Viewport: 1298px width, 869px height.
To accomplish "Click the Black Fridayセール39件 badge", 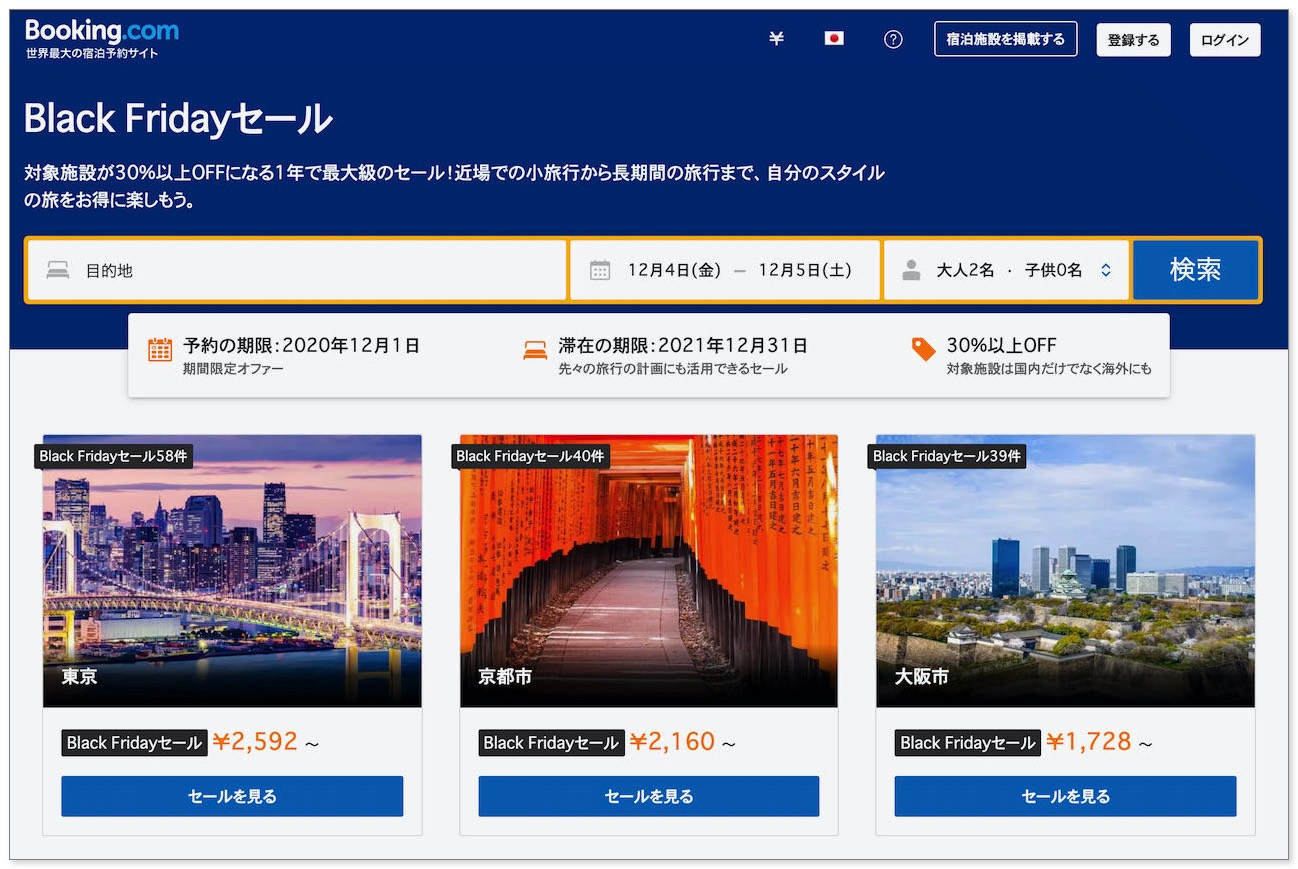I will tap(946, 456).
